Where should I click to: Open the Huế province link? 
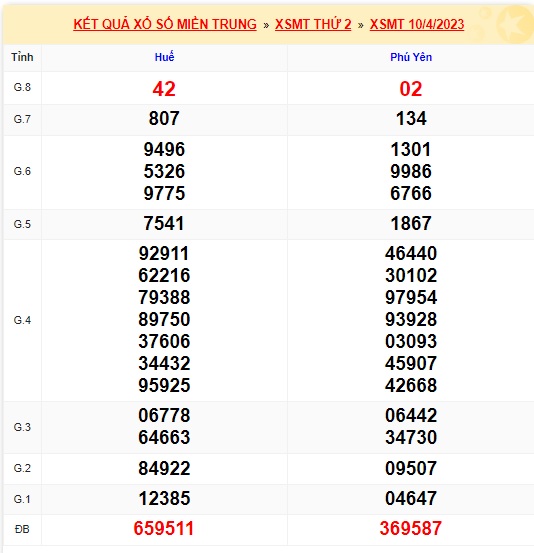(x=164, y=57)
